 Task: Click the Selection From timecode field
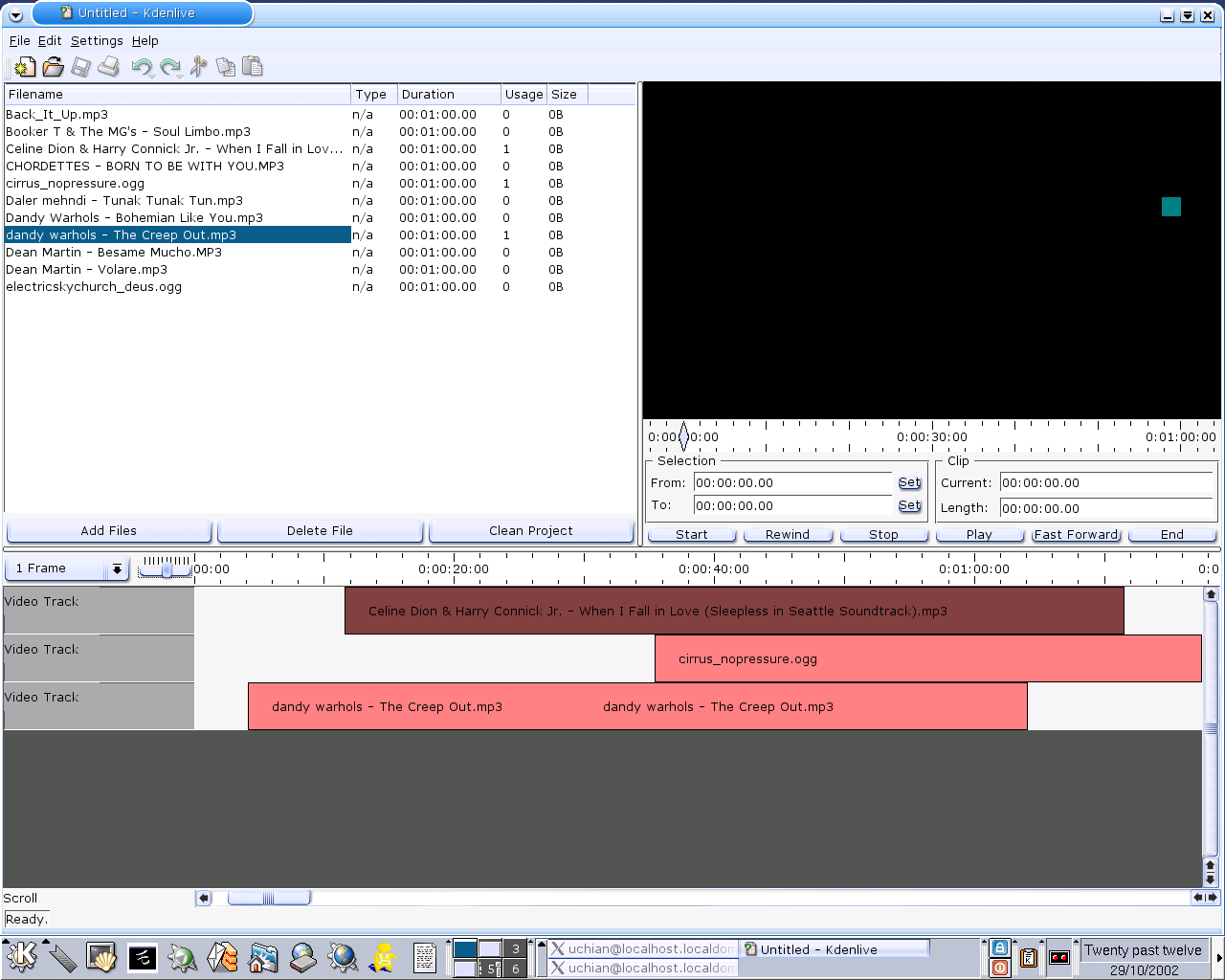(x=793, y=483)
